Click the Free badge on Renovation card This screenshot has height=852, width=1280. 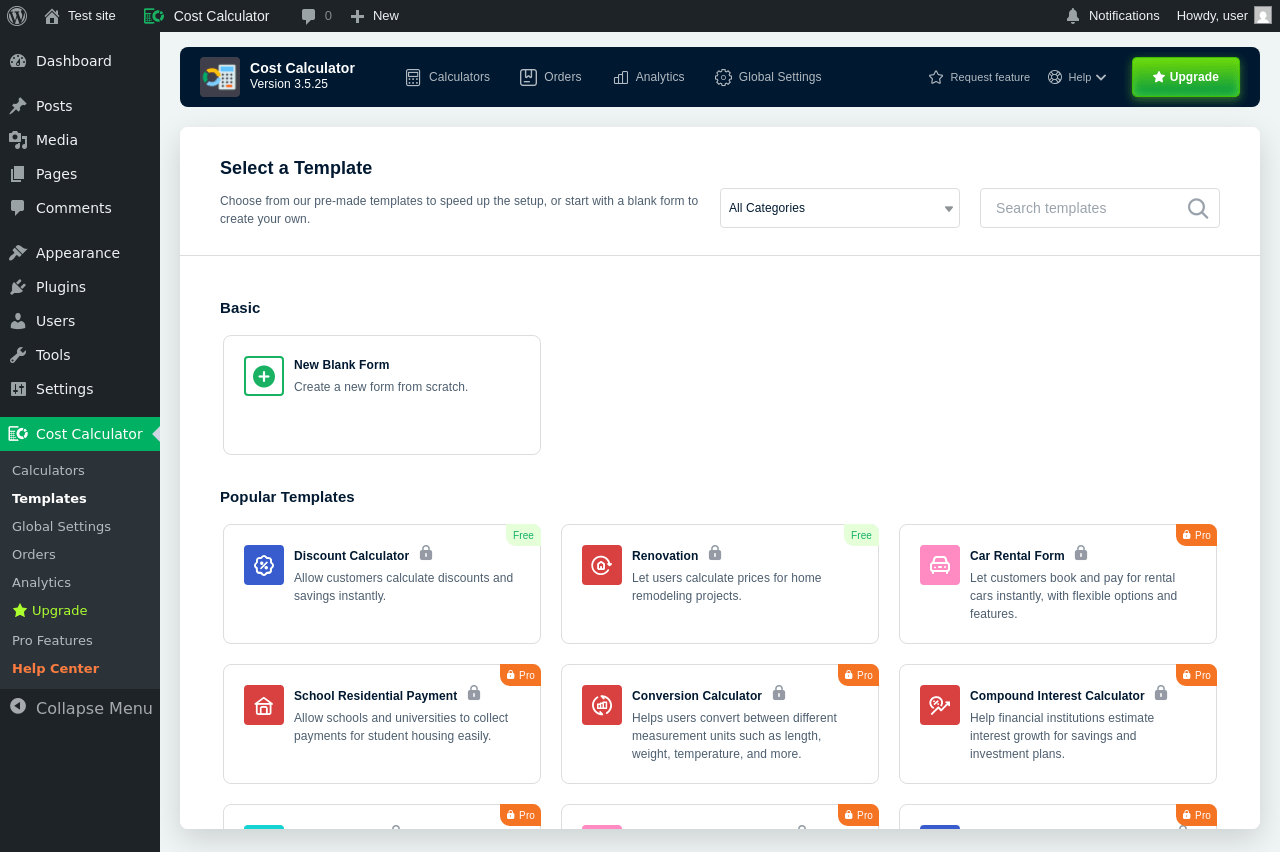(x=861, y=535)
